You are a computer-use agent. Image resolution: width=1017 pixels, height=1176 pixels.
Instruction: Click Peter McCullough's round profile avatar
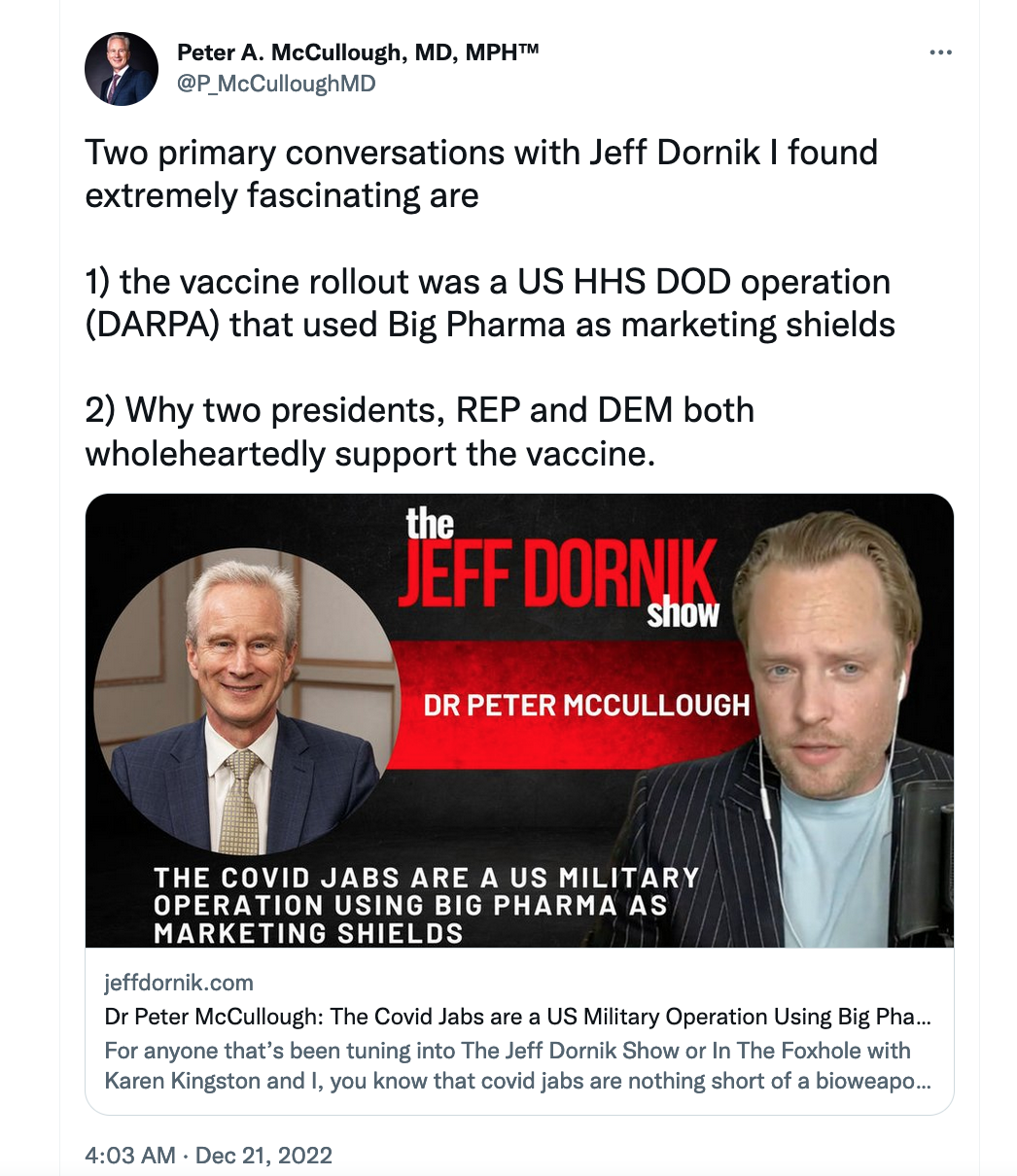pos(122,69)
